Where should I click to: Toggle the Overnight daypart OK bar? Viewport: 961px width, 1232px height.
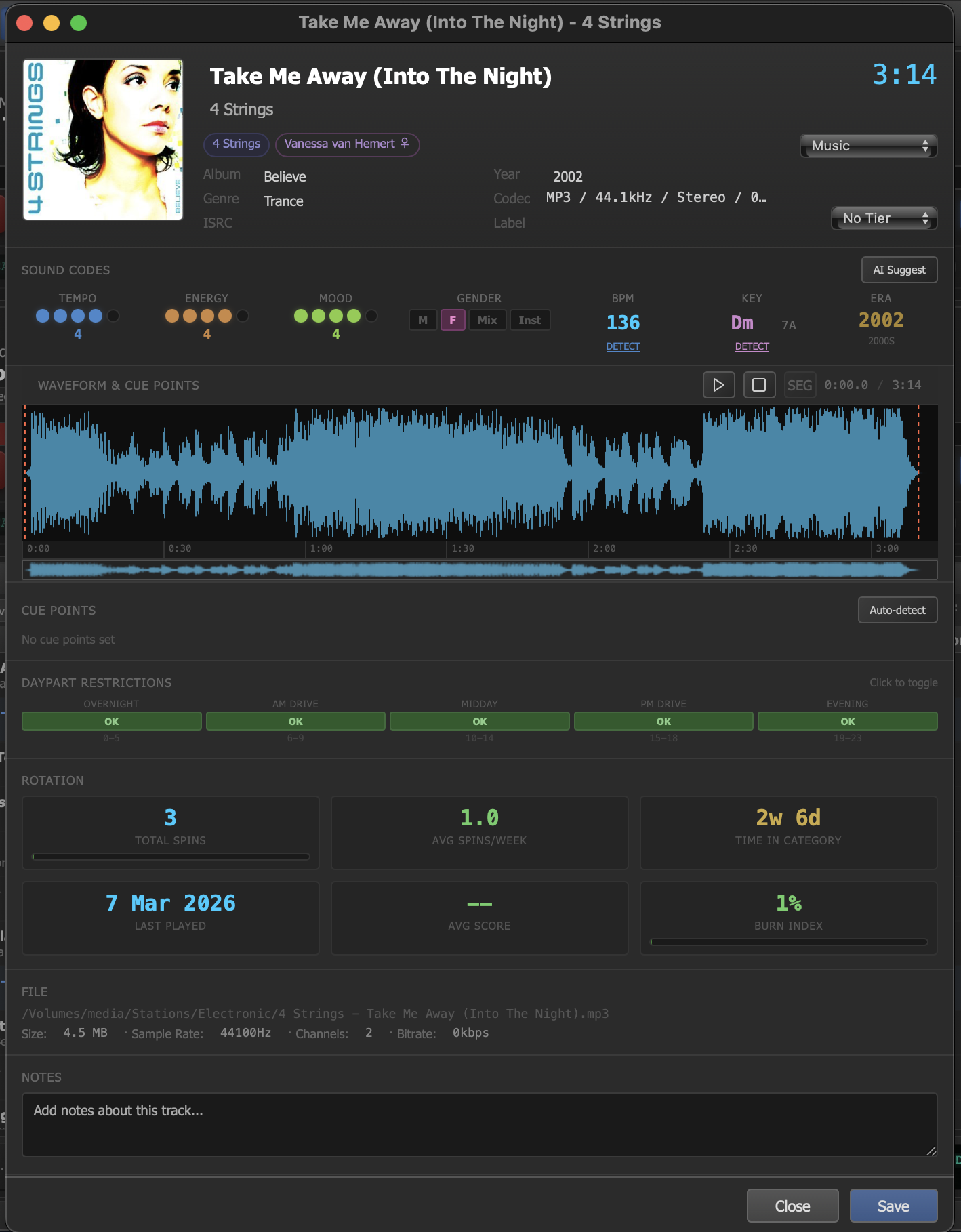click(111, 721)
